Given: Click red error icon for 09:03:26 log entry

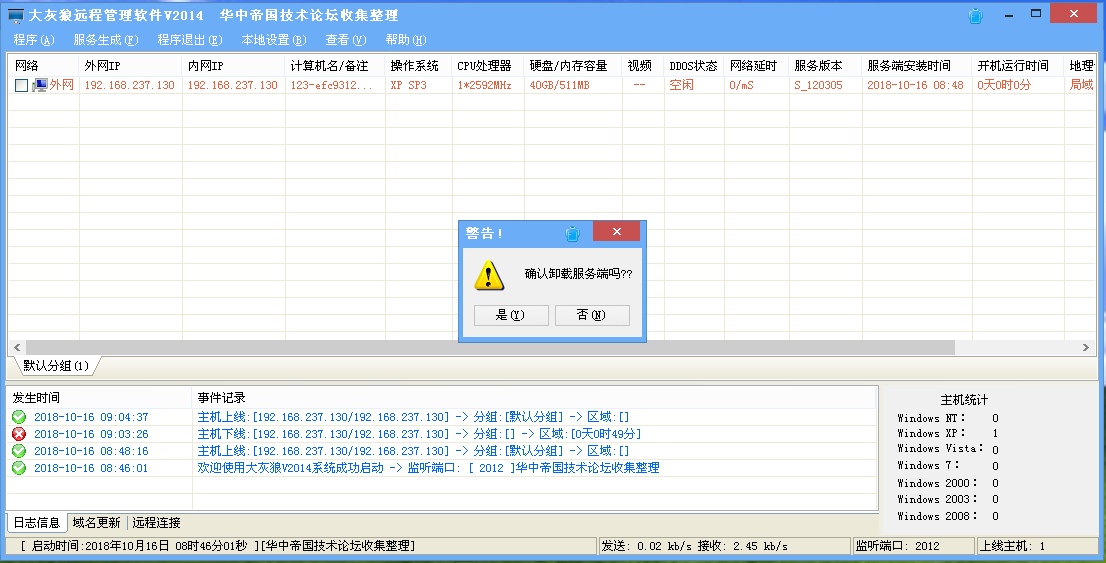Looking at the screenshot, I should (19, 434).
